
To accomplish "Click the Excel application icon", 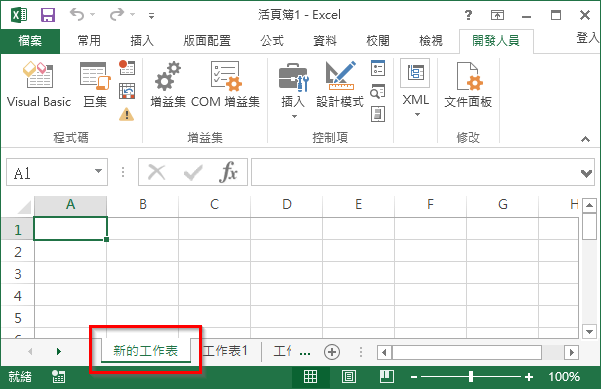I will click(x=19, y=15).
